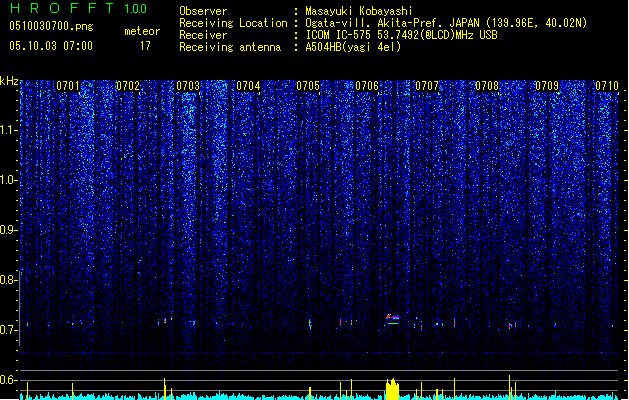The height and width of the screenshot is (400, 629).
Task: Click the 0703 time marker
Action: coord(188,86)
